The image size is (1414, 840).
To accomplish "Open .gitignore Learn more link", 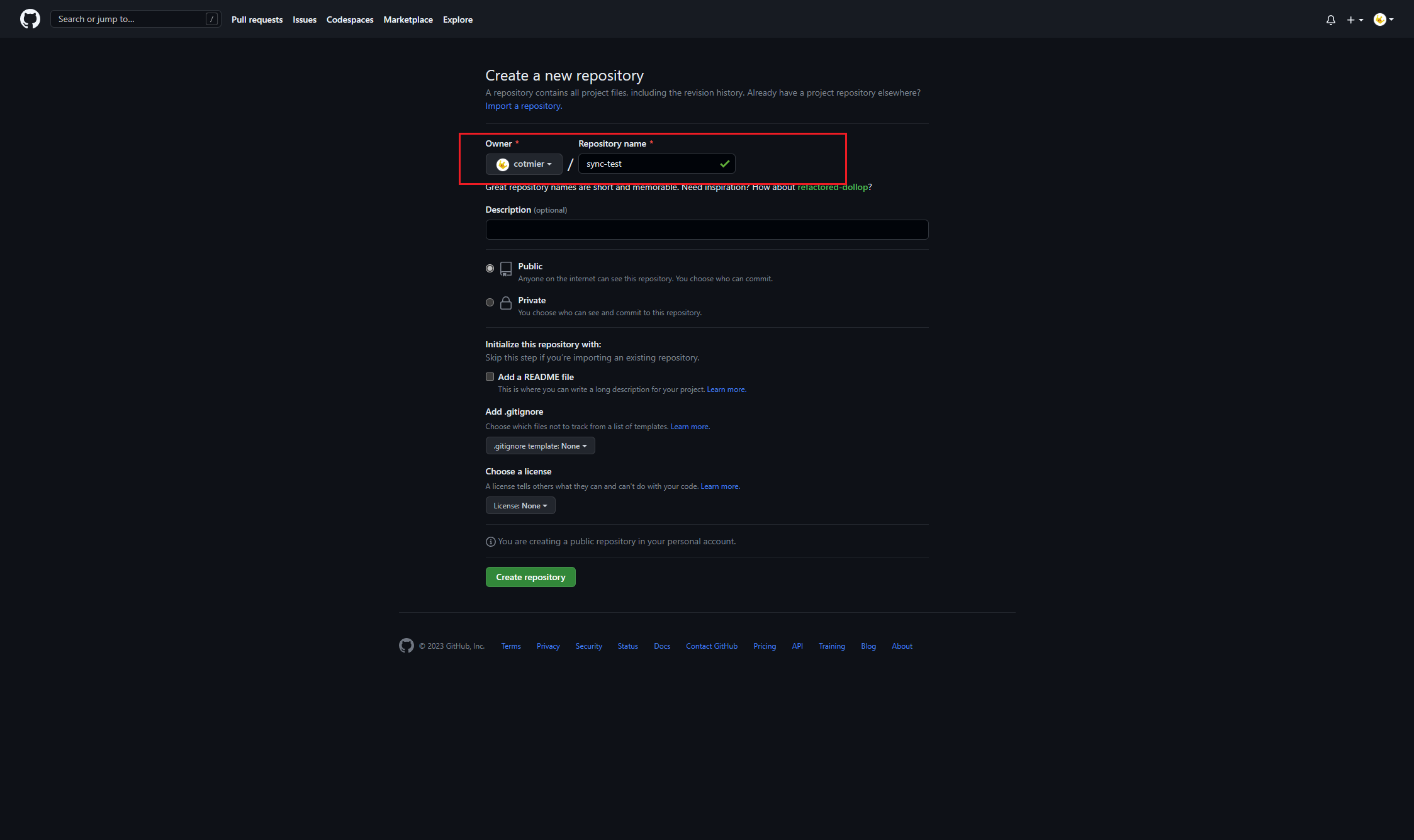I will (690, 427).
